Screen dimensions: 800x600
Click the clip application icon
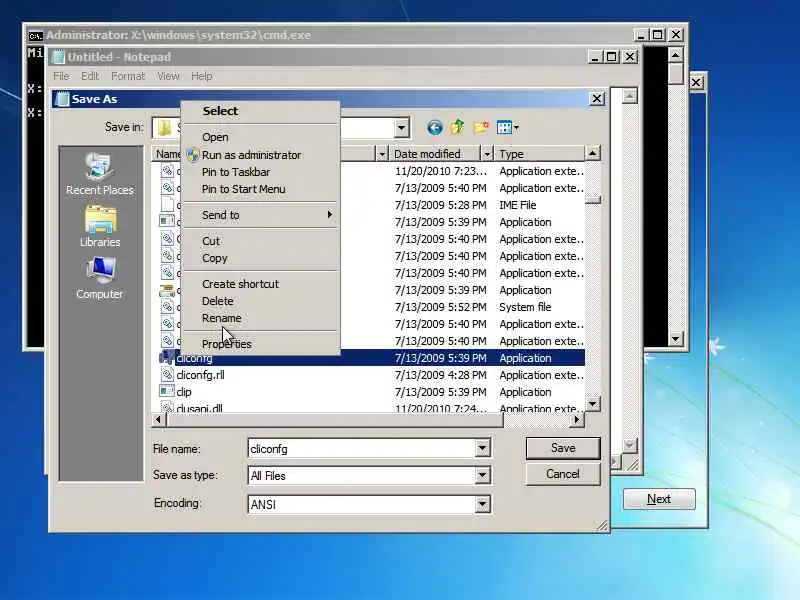166,391
